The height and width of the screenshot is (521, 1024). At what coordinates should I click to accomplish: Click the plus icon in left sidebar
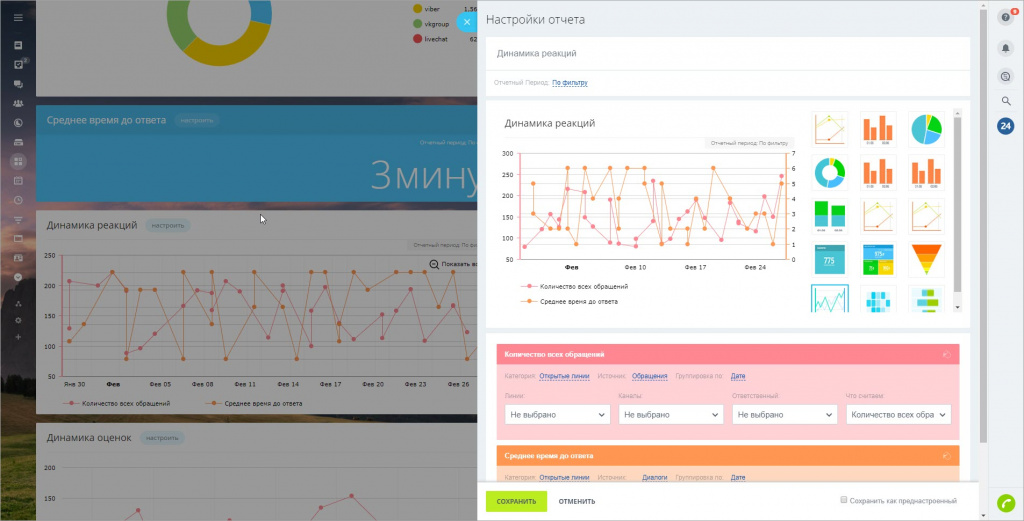(x=18, y=337)
